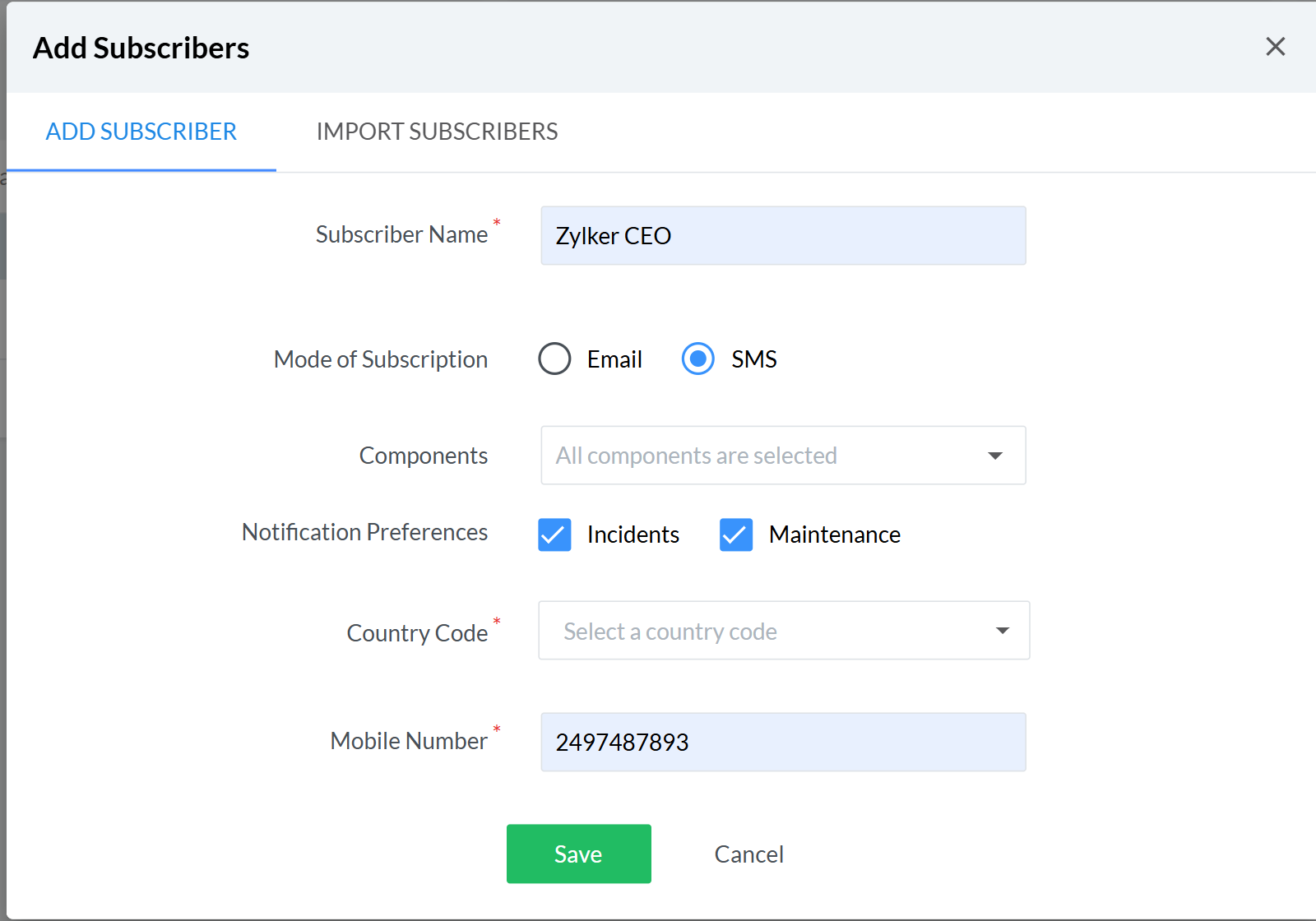Viewport: 1316px width, 921px height.
Task: Click the 'Email' option label text
Action: coord(614,359)
